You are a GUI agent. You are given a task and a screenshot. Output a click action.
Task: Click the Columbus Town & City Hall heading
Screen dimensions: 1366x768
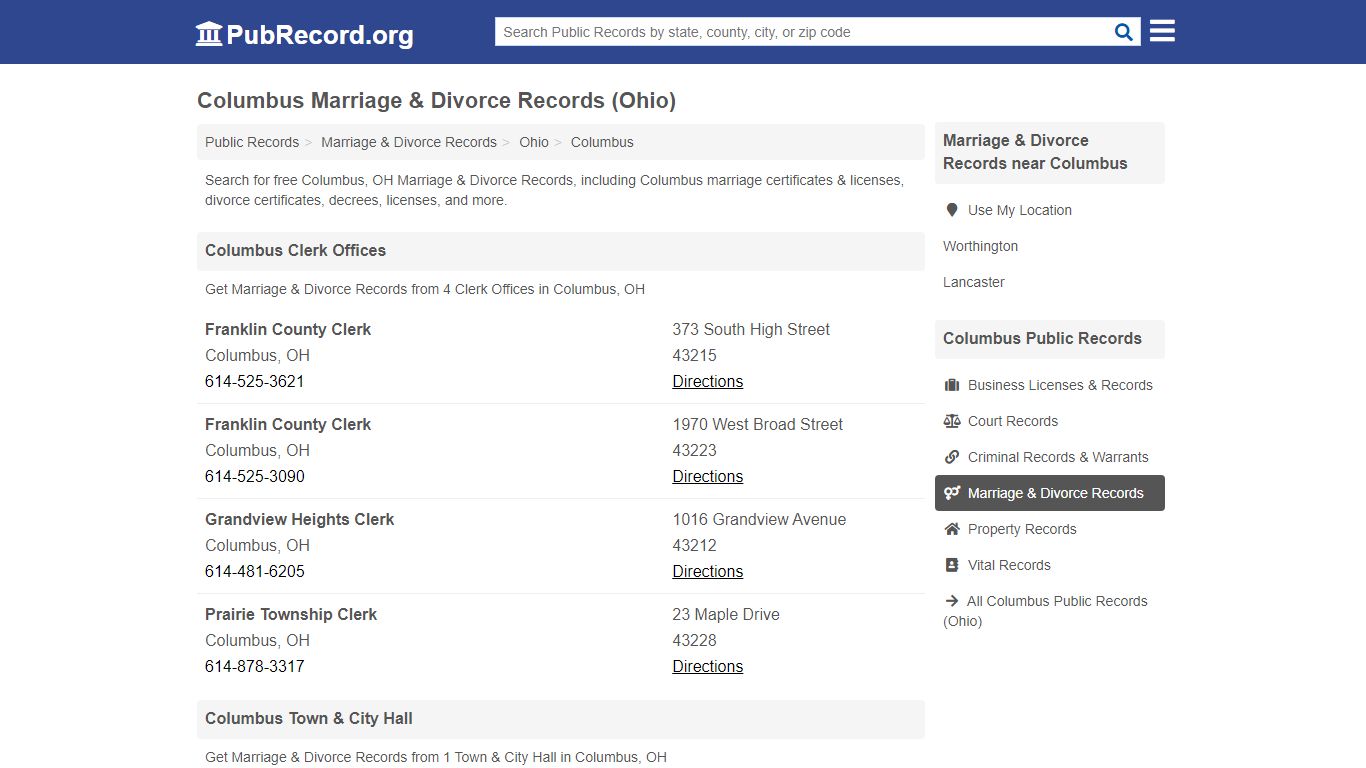point(309,718)
